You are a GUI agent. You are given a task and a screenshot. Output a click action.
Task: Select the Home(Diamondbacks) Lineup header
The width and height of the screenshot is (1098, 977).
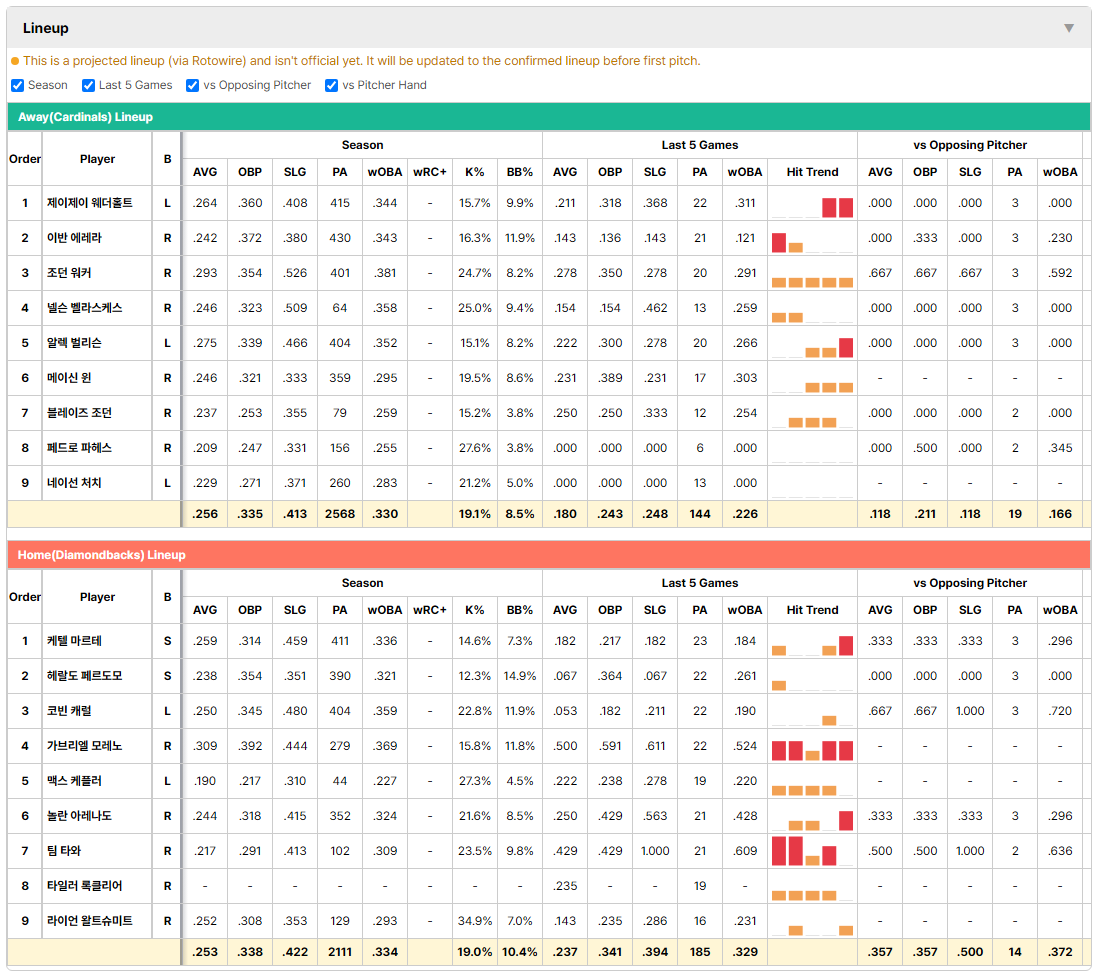click(102, 555)
